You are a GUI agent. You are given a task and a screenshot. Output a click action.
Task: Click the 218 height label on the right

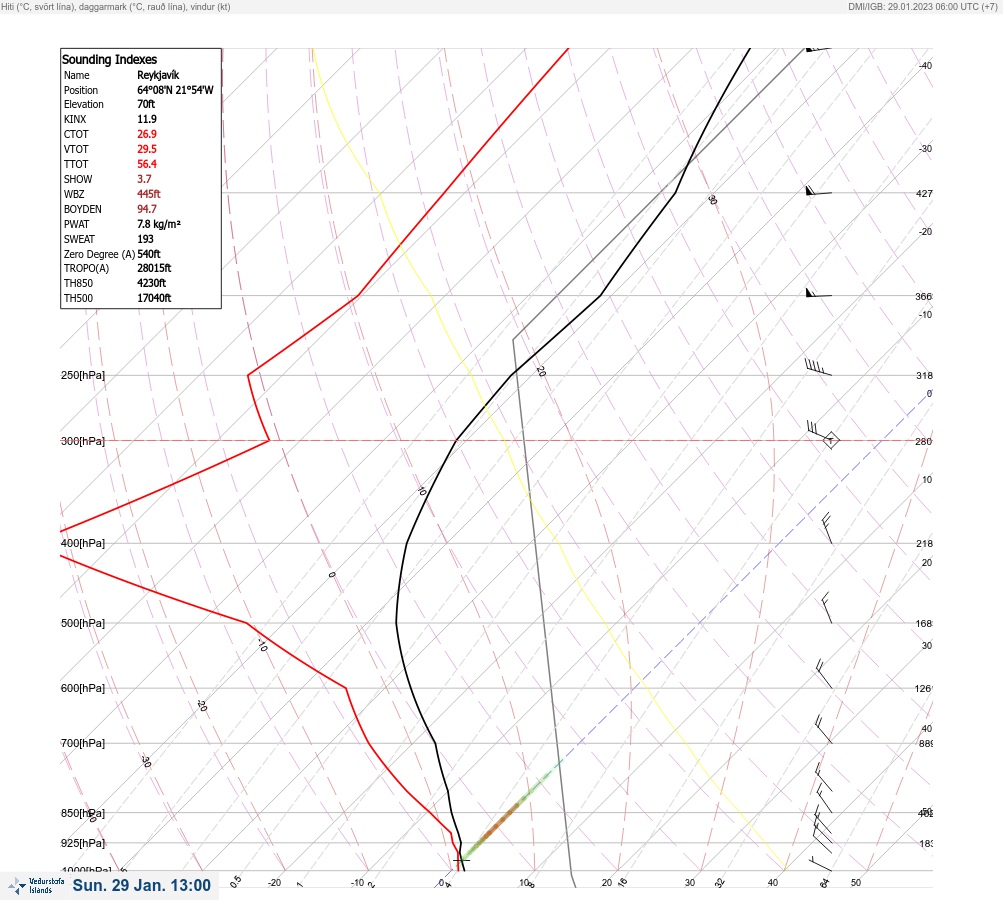click(924, 543)
